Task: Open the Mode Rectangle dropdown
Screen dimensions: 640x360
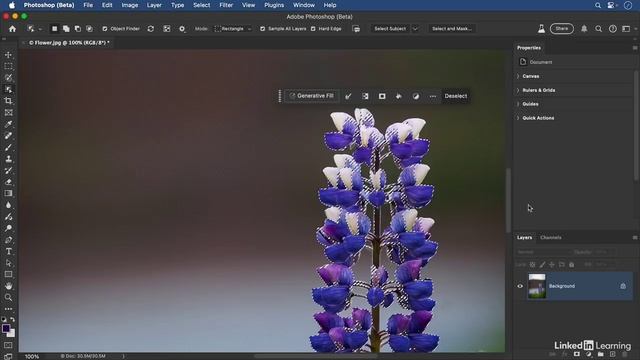Action: tap(233, 29)
